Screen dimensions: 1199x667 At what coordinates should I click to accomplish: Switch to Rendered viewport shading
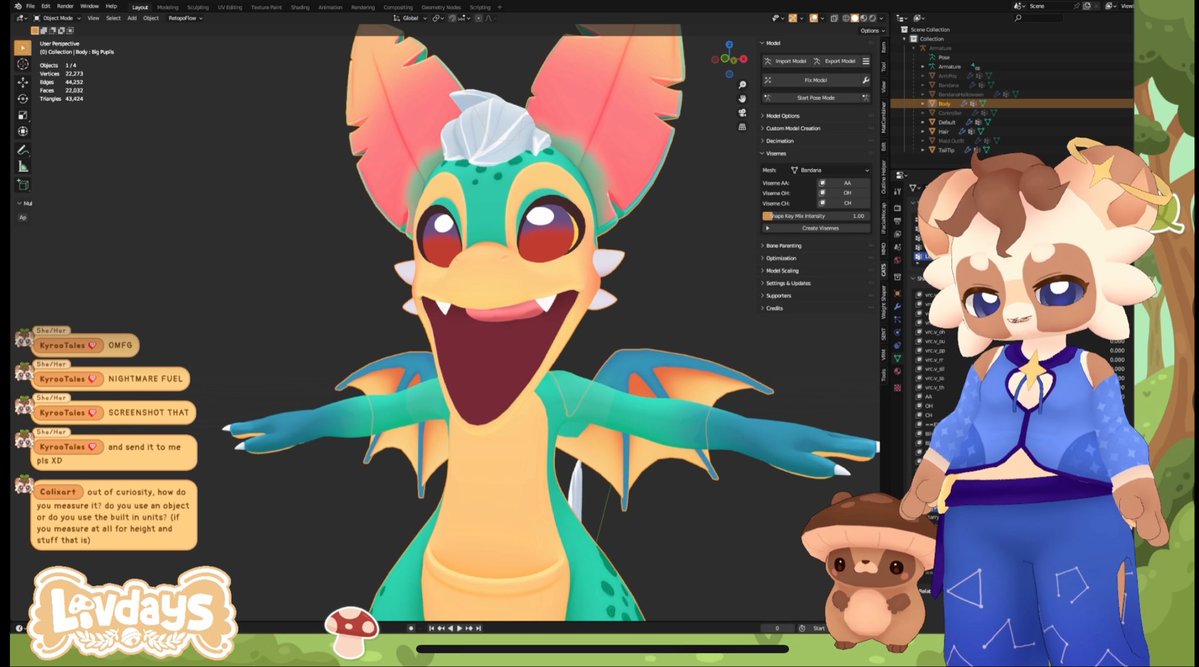point(872,18)
